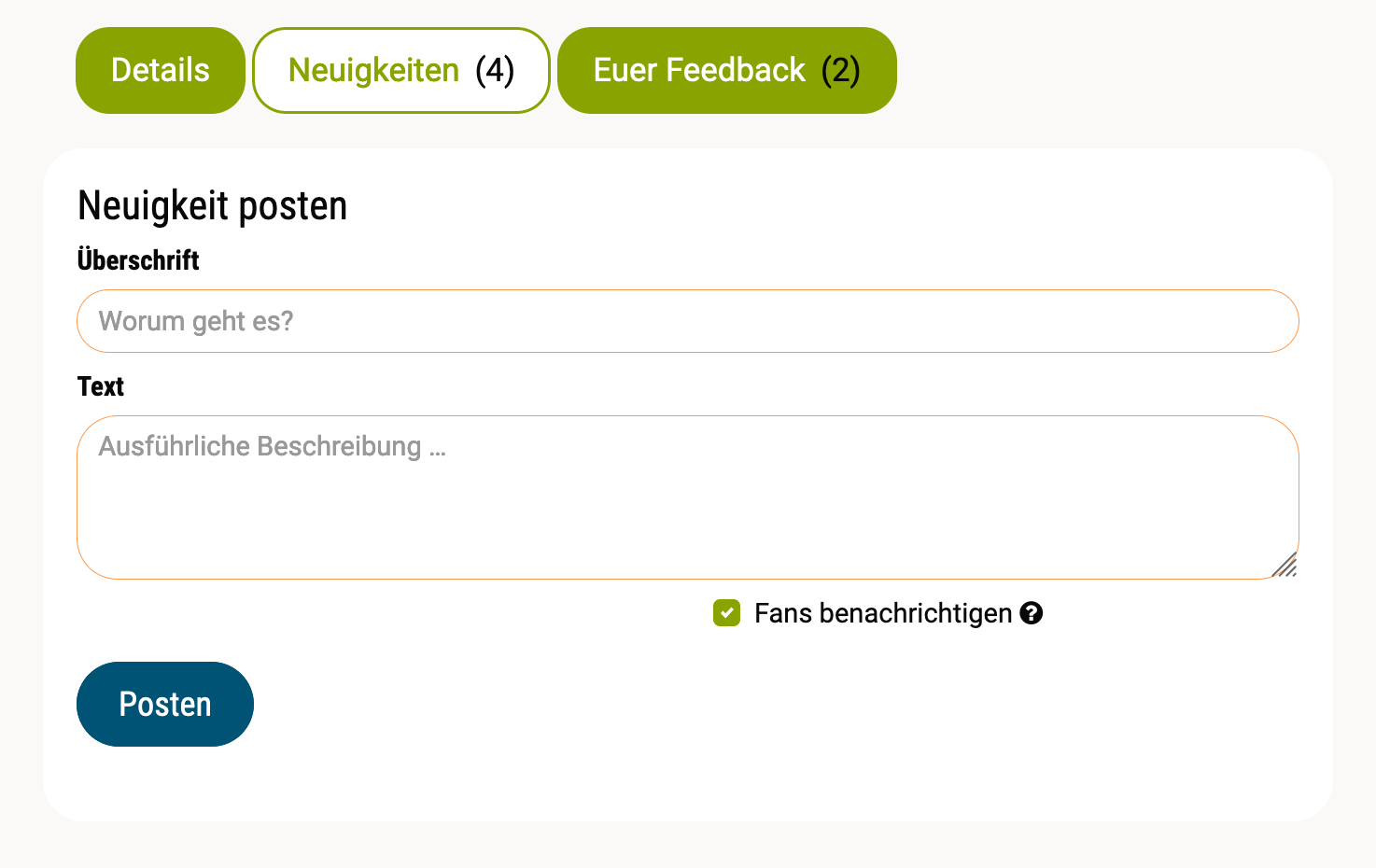
Task: Click the 'Ausführliche Beschreibung …' placeholder text
Action: tap(273, 446)
